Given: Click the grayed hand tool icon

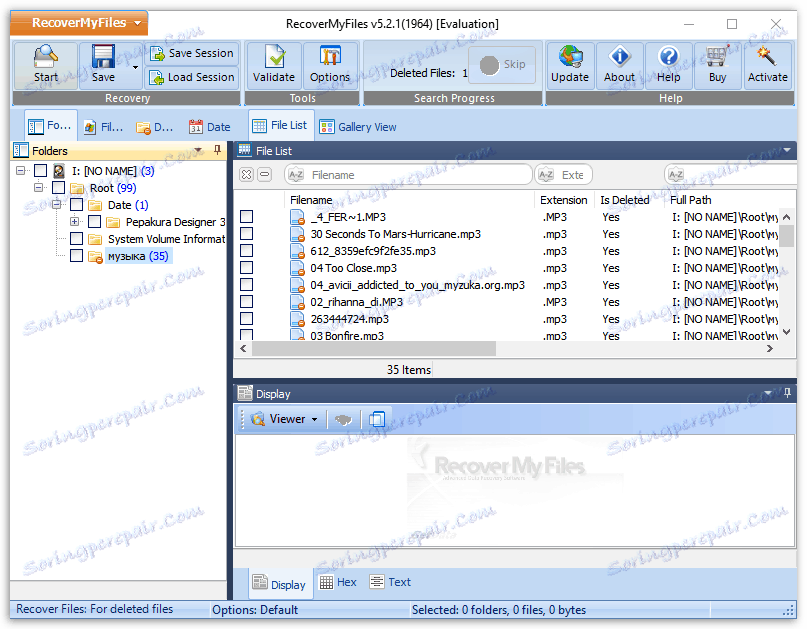Looking at the screenshot, I should click(343, 420).
